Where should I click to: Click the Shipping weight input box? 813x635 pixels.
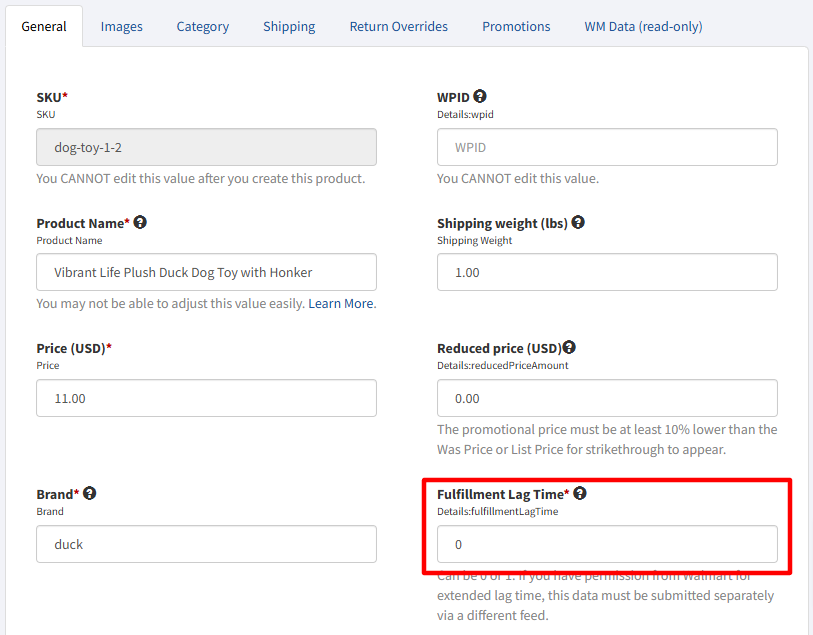[607, 272]
